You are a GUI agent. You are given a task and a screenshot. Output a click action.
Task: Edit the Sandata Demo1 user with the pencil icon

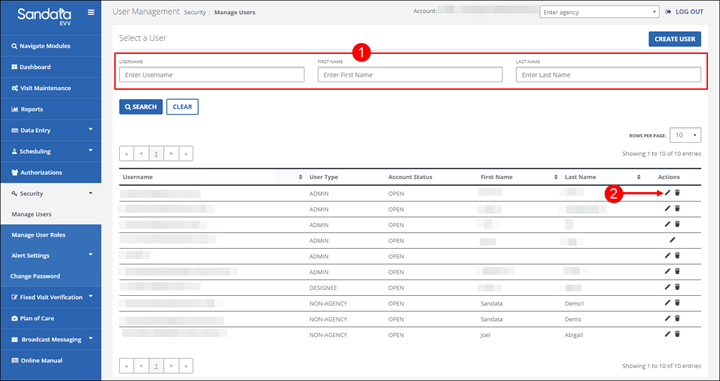(668, 303)
